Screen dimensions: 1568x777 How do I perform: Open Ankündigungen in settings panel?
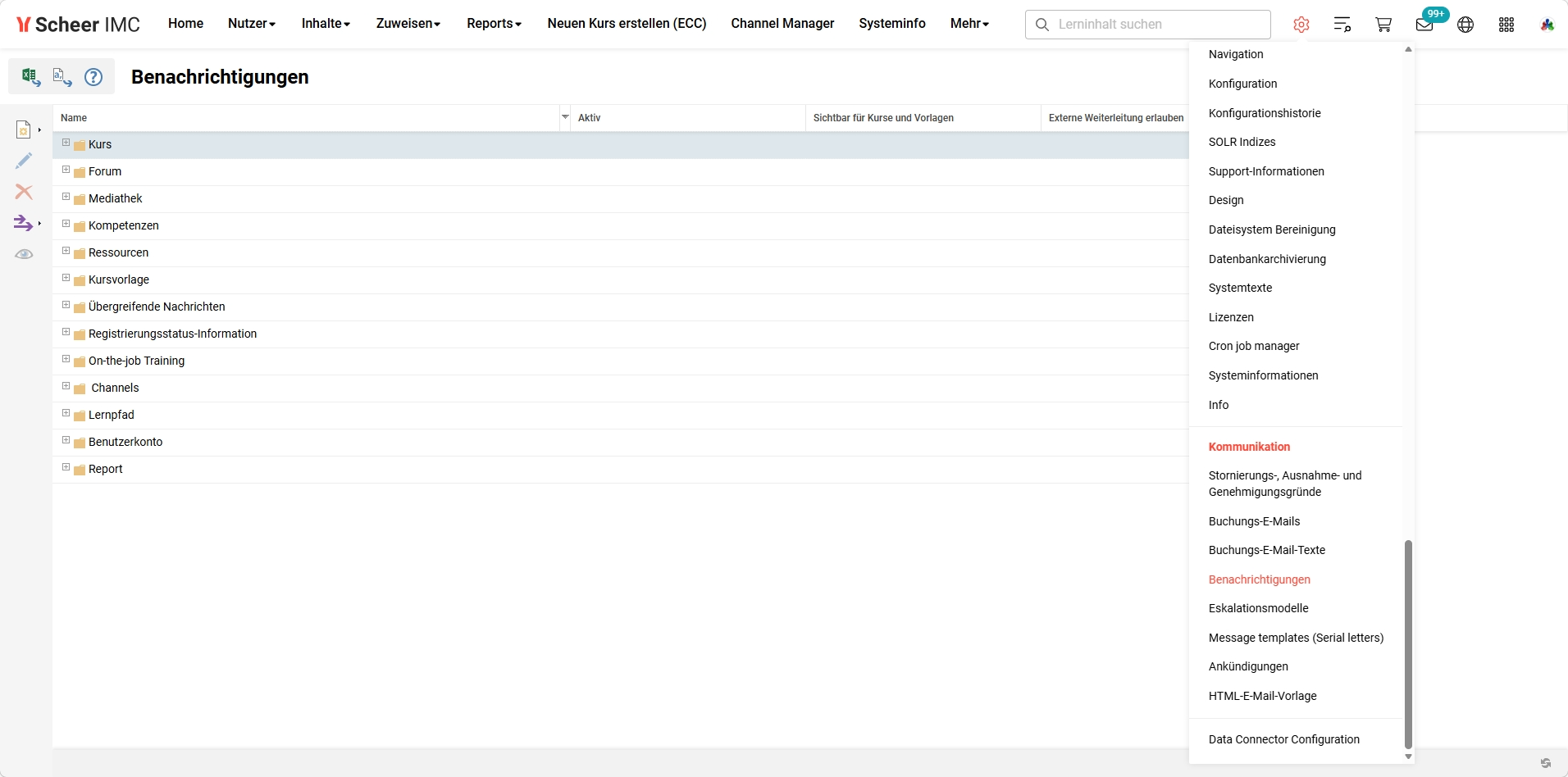[1248, 666]
